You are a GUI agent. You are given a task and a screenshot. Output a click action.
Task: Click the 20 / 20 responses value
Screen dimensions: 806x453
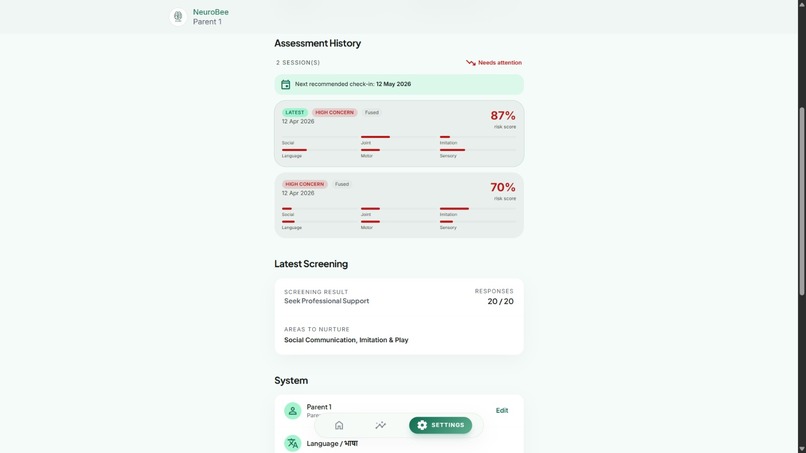tap(500, 301)
